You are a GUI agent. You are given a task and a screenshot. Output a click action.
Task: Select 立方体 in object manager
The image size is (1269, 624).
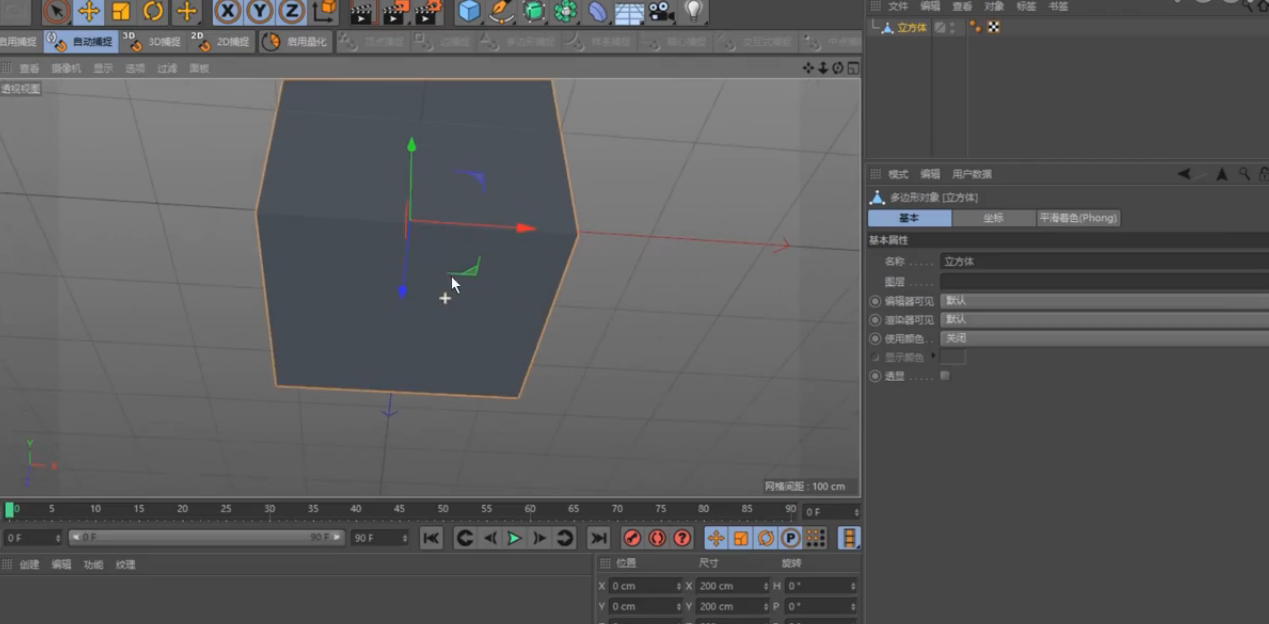(x=911, y=28)
